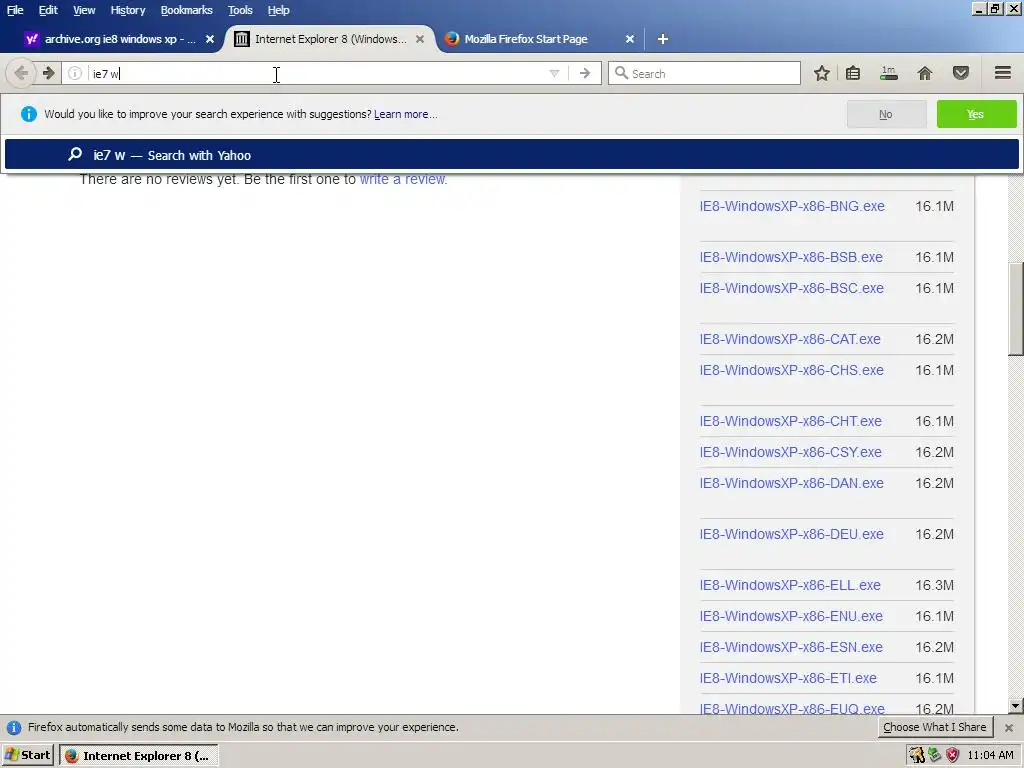Open the Windows Start menu
Screen dimensions: 1024x768
pos(28,755)
